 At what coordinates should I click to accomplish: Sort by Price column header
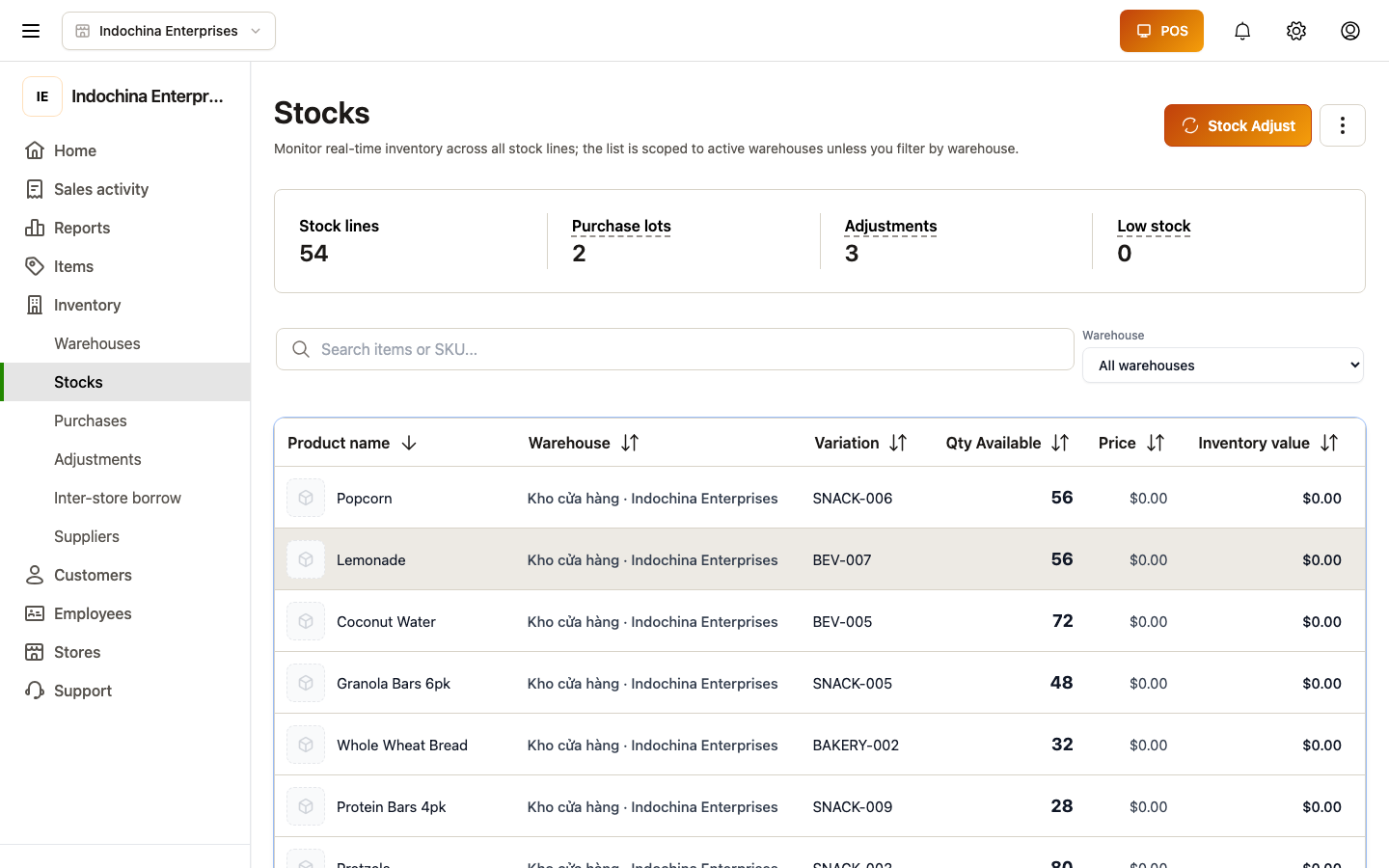tap(1131, 443)
